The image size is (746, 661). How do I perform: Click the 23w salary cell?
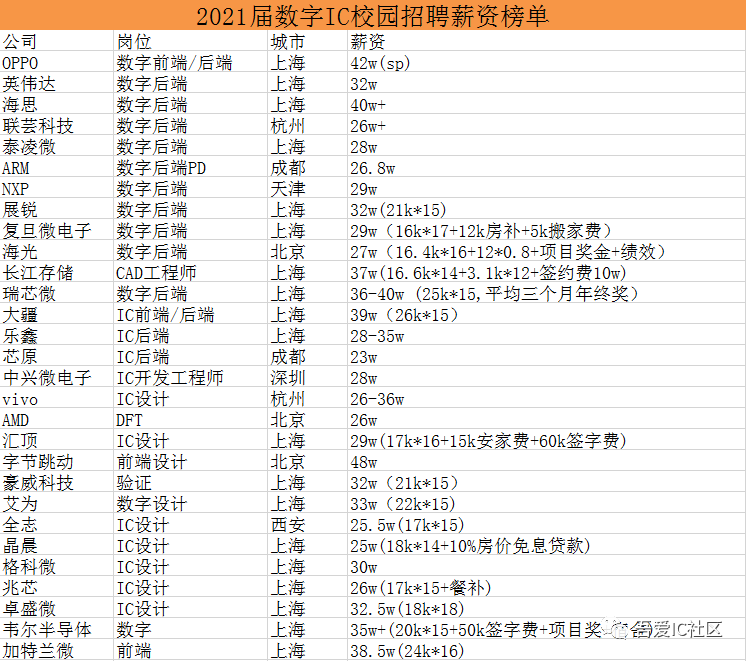(546, 356)
